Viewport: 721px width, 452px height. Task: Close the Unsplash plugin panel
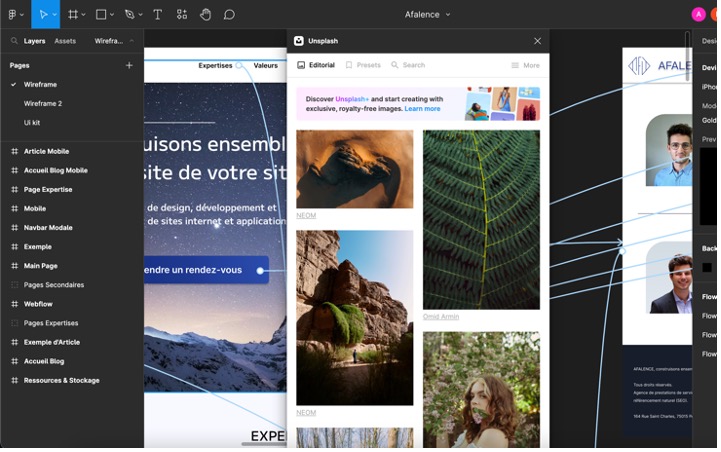(537, 41)
